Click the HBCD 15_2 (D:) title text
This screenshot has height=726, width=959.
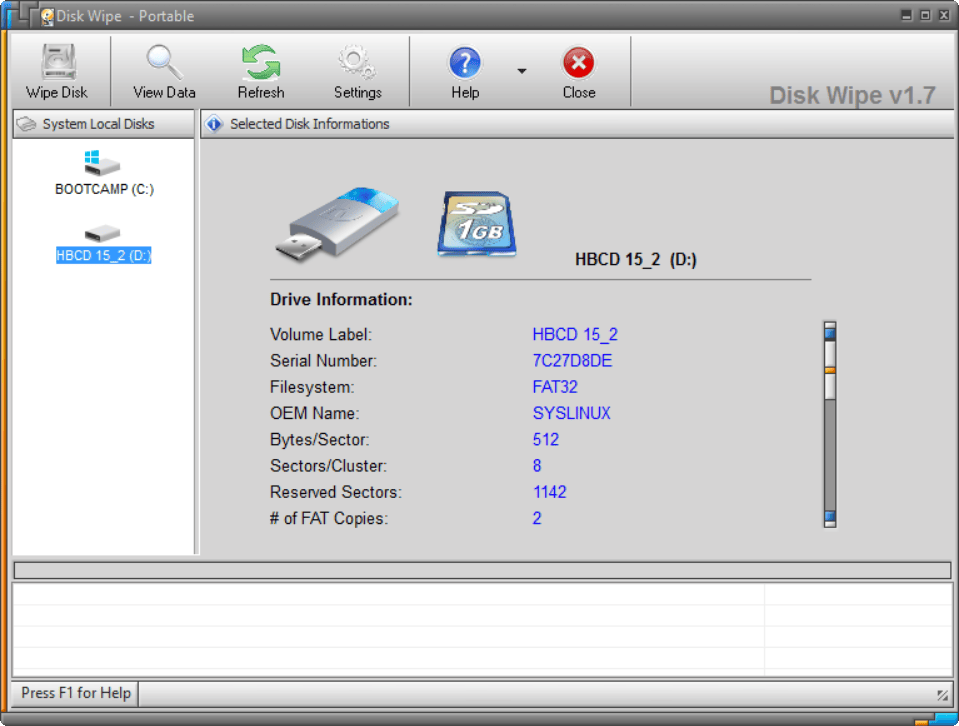[x=635, y=259]
